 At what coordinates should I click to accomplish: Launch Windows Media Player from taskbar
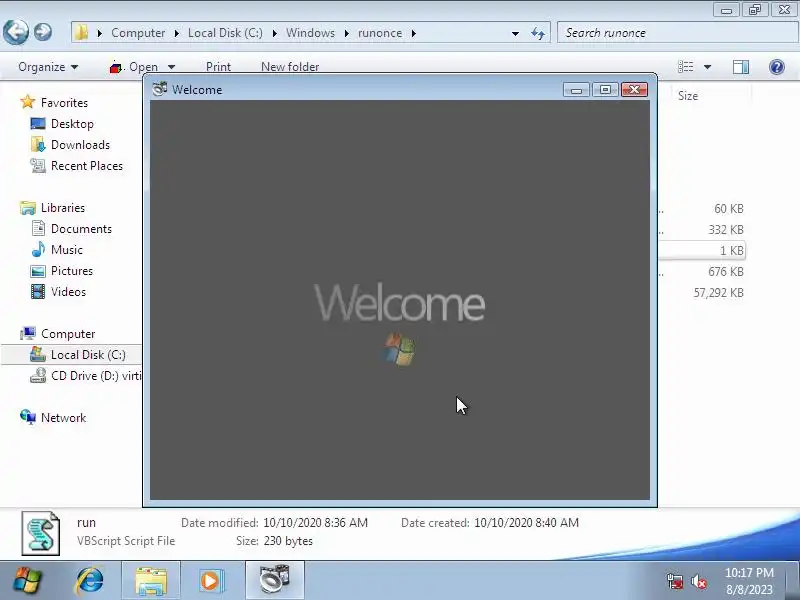pyautogui.click(x=210, y=581)
